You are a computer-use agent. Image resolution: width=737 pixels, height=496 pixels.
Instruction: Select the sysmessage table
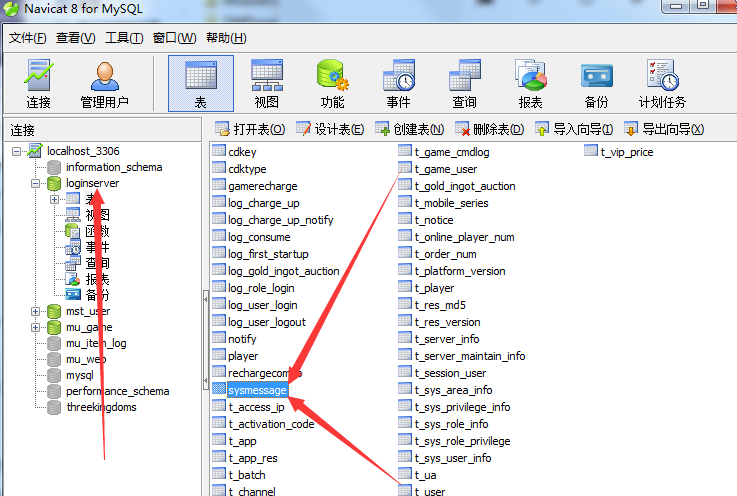coord(257,390)
